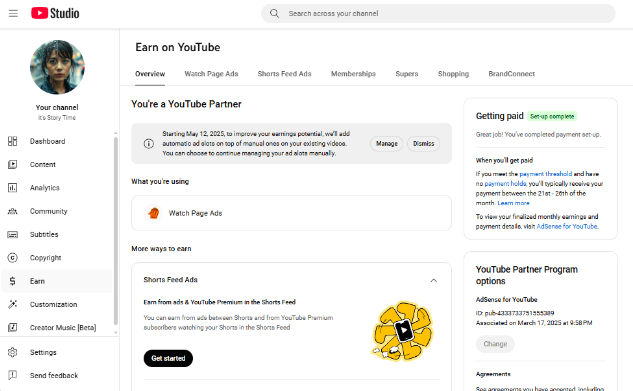Click the YouTube Studio logo

pos(55,13)
